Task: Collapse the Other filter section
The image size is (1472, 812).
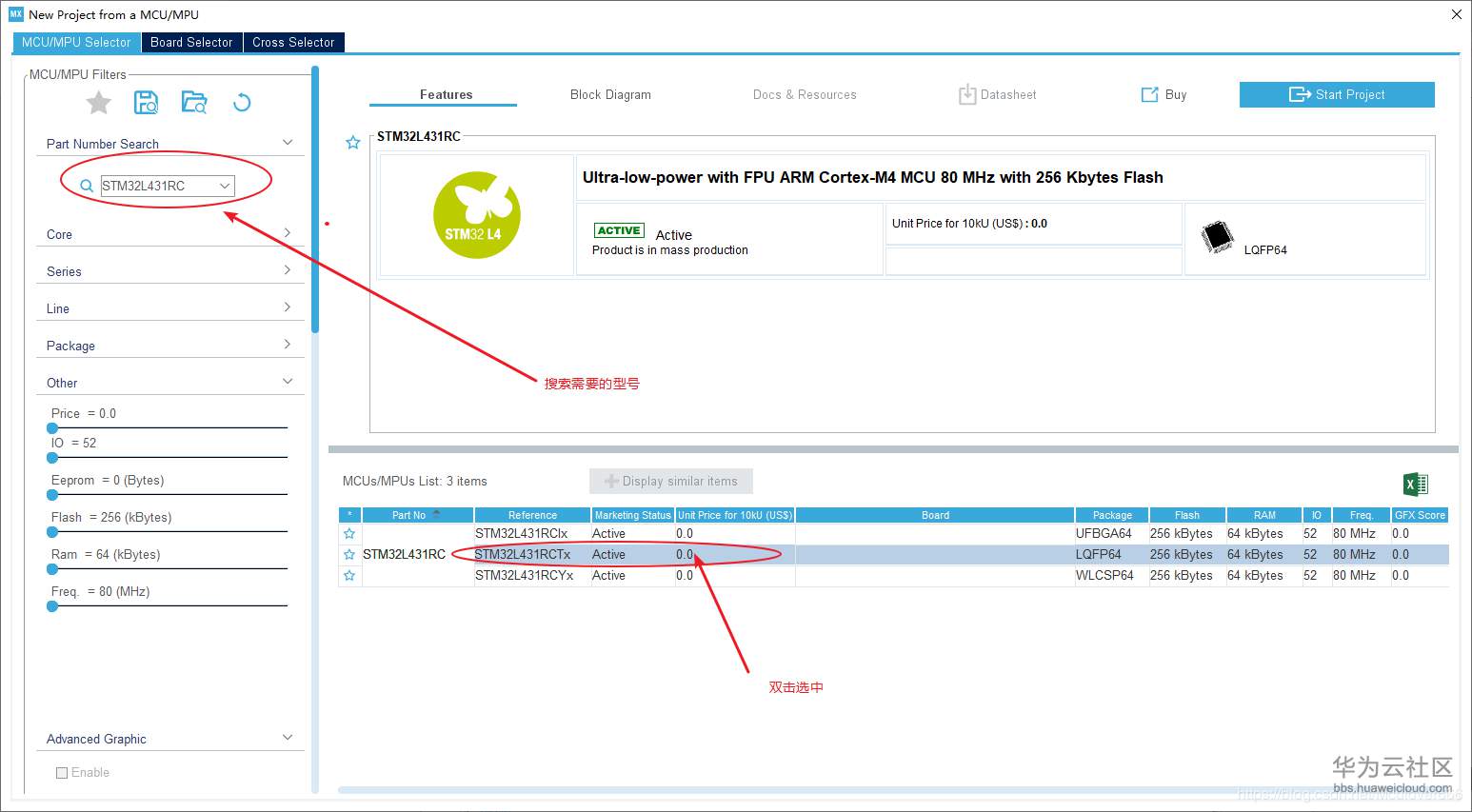Action: [x=288, y=382]
